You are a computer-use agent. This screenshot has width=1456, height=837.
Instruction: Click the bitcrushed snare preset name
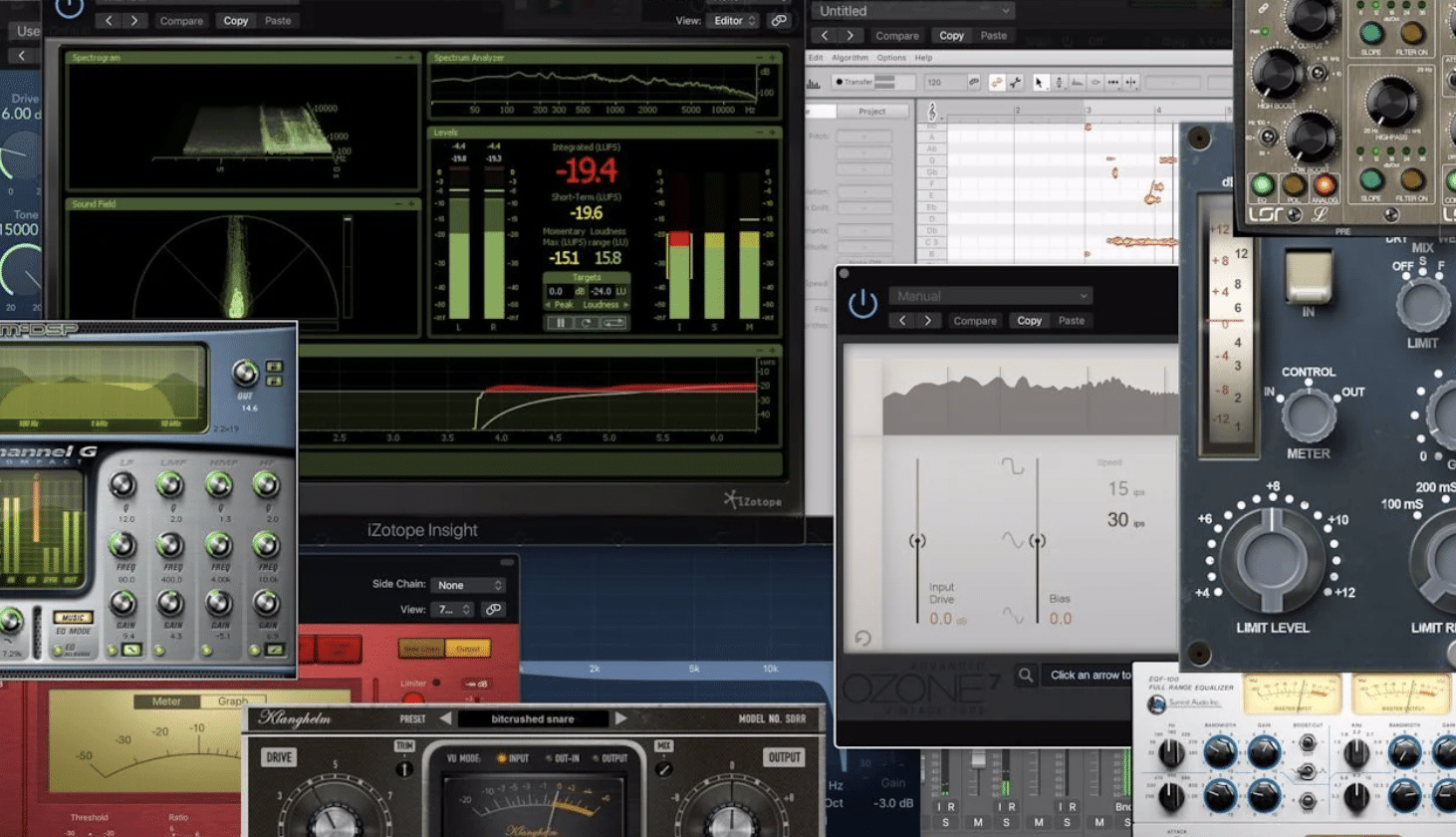click(x=533, y=718)
